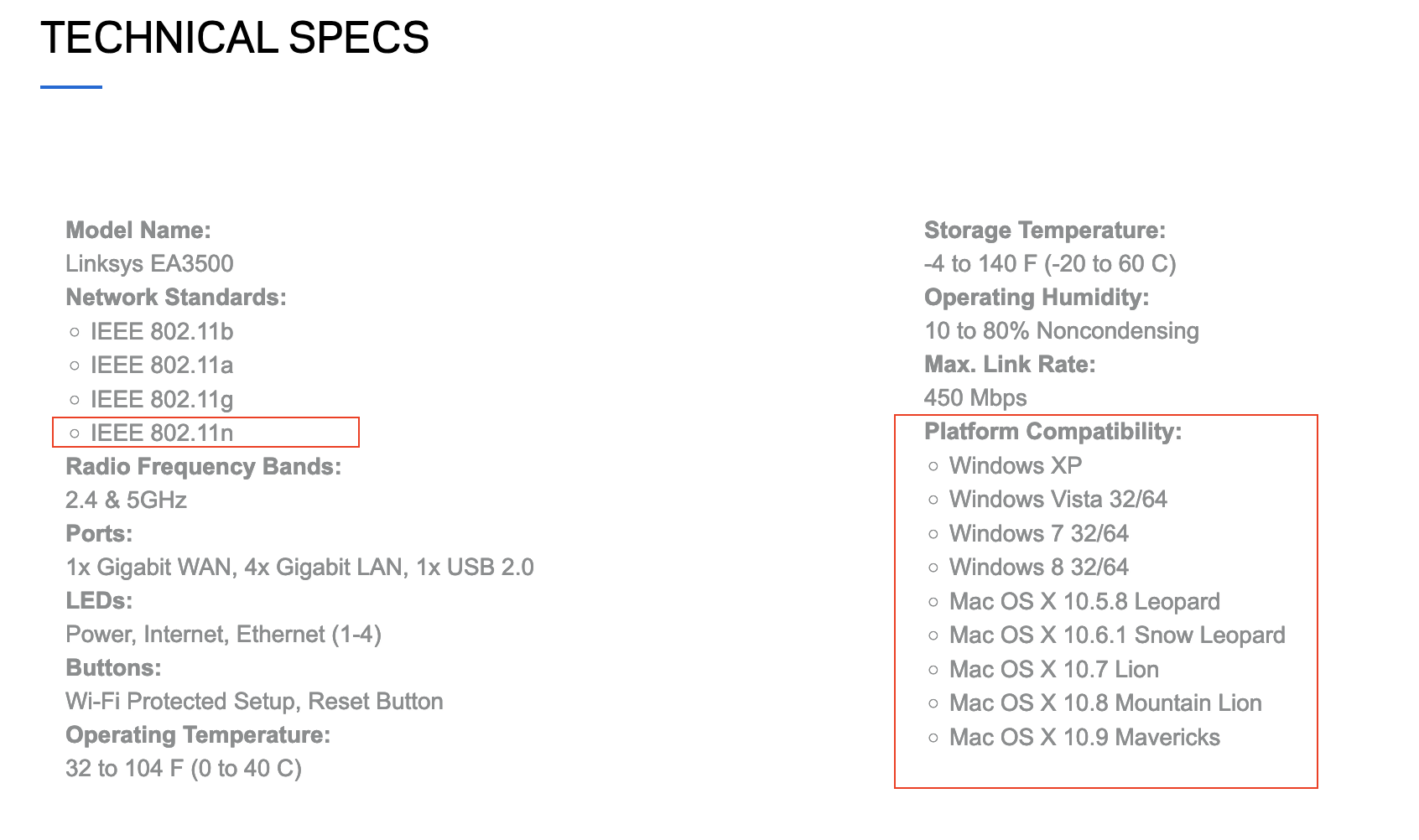Click the IEEE 802.11g list item
This screenshot has width=1419, height=840.
[162, 400]
